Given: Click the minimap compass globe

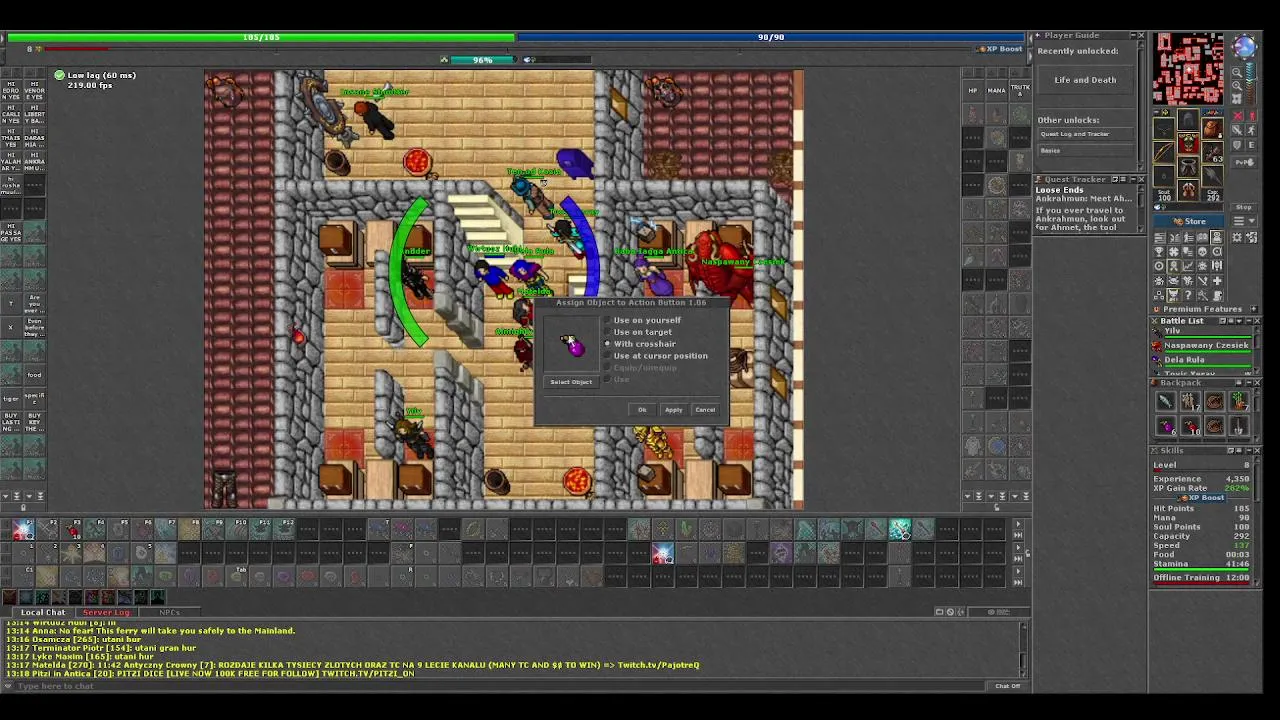Looking at the screenshot, I should coord(1244,46).
